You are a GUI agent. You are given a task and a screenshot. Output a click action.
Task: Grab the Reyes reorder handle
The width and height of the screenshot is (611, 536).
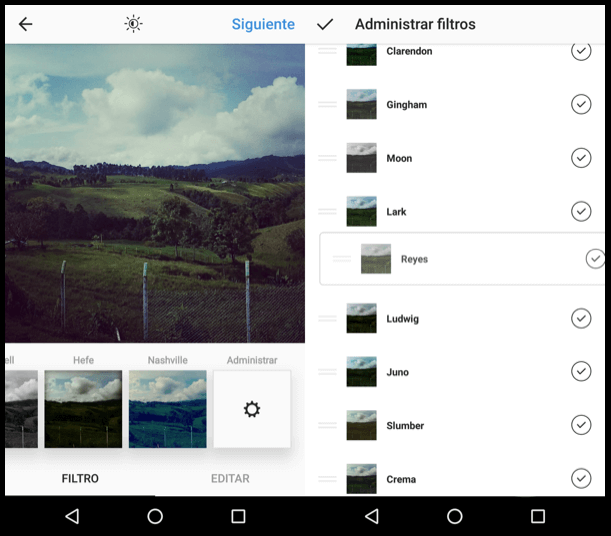click(x=342, y=259)
